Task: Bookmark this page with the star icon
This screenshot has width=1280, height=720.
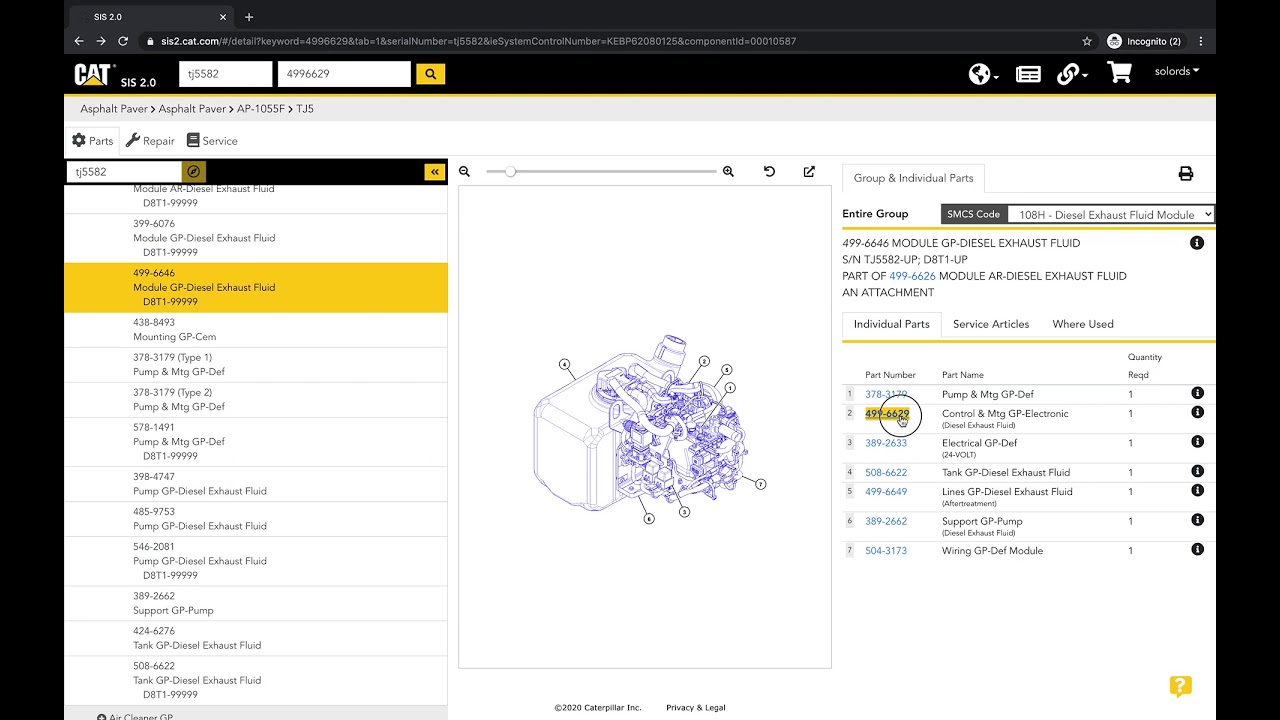Action: (x=1087, y=41)
